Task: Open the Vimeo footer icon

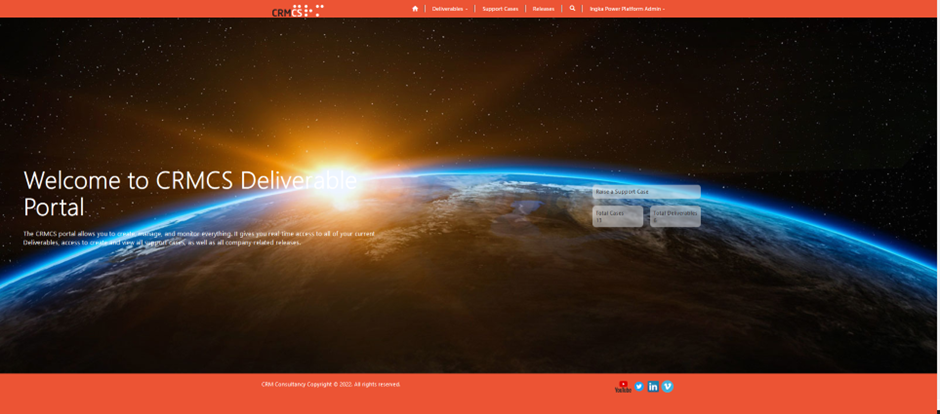Action: point(667,386)
